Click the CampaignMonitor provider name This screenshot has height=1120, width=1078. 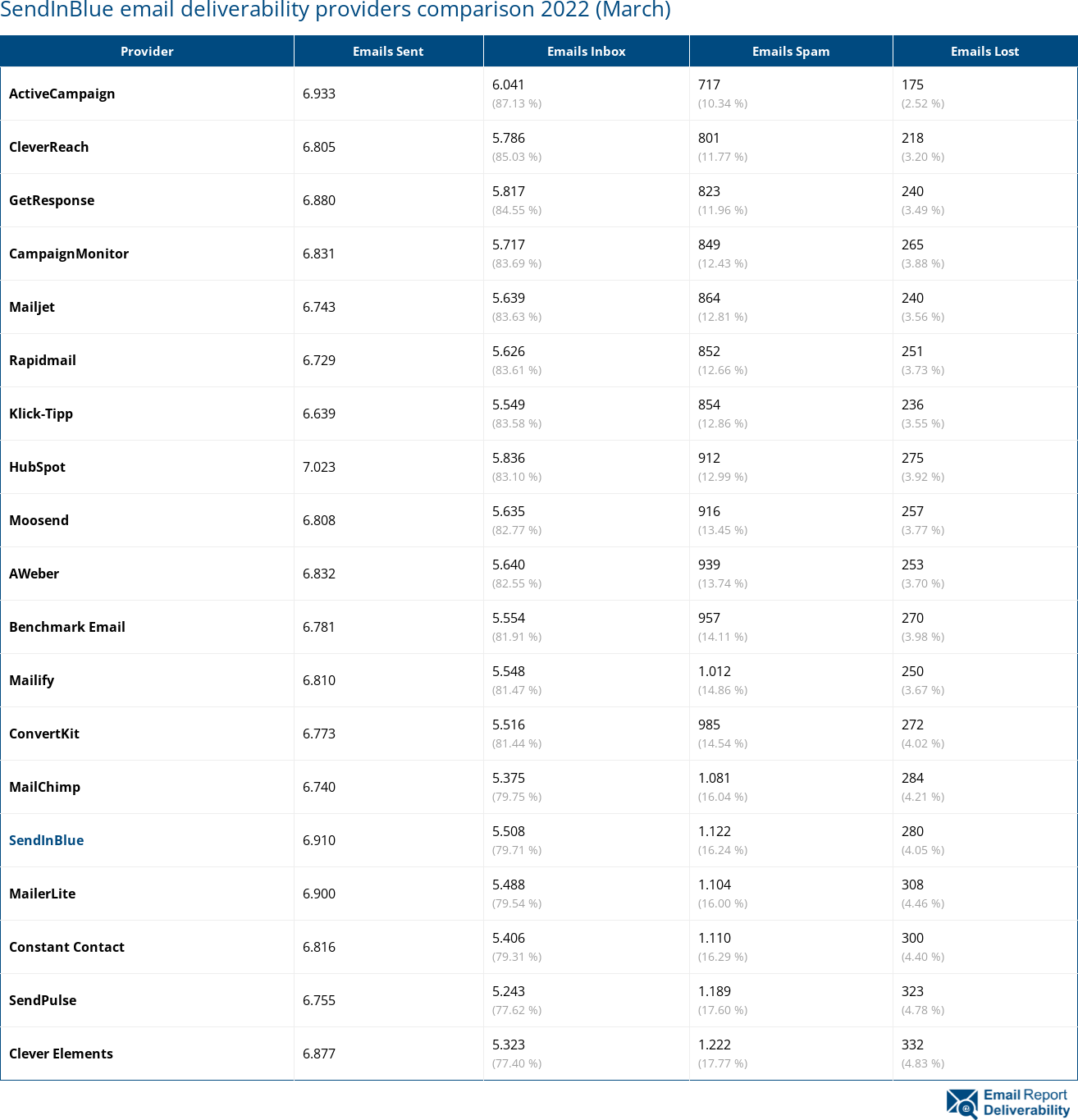point(69,254)
